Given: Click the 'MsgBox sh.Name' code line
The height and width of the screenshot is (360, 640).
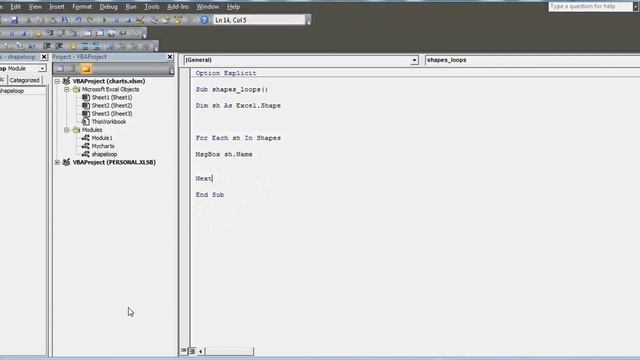Looking at the screenshot, I should click(x=224, y=154).
